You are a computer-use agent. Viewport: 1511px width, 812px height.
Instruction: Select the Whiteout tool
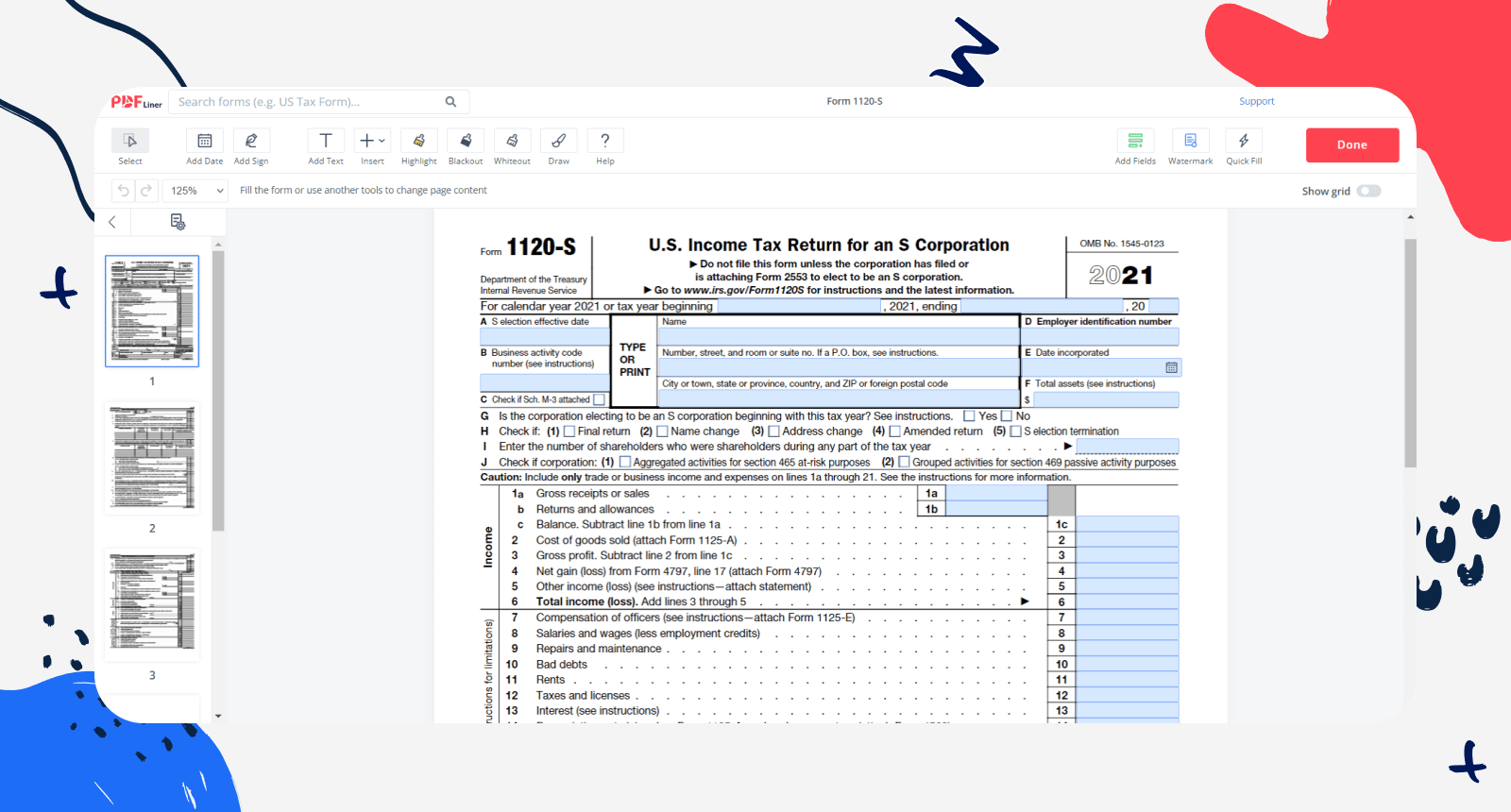click(512, 141)
